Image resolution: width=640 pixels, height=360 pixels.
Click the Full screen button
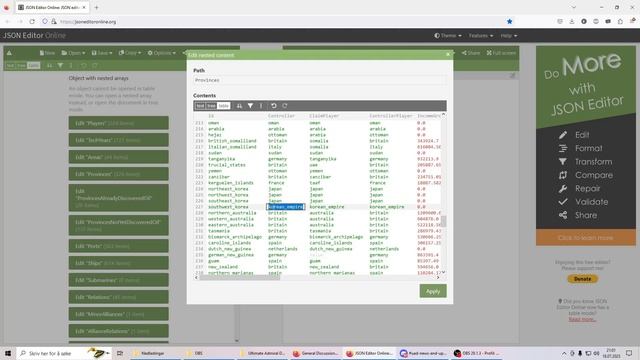(x=501, y=53)
